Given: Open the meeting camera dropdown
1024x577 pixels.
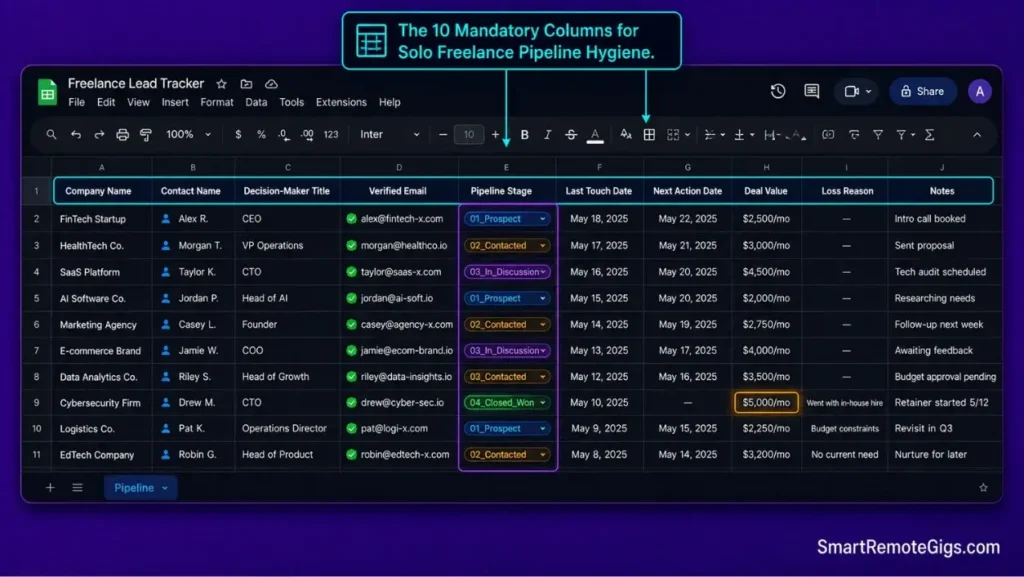Looking at the screenshot, I should [x=857, y=91].
